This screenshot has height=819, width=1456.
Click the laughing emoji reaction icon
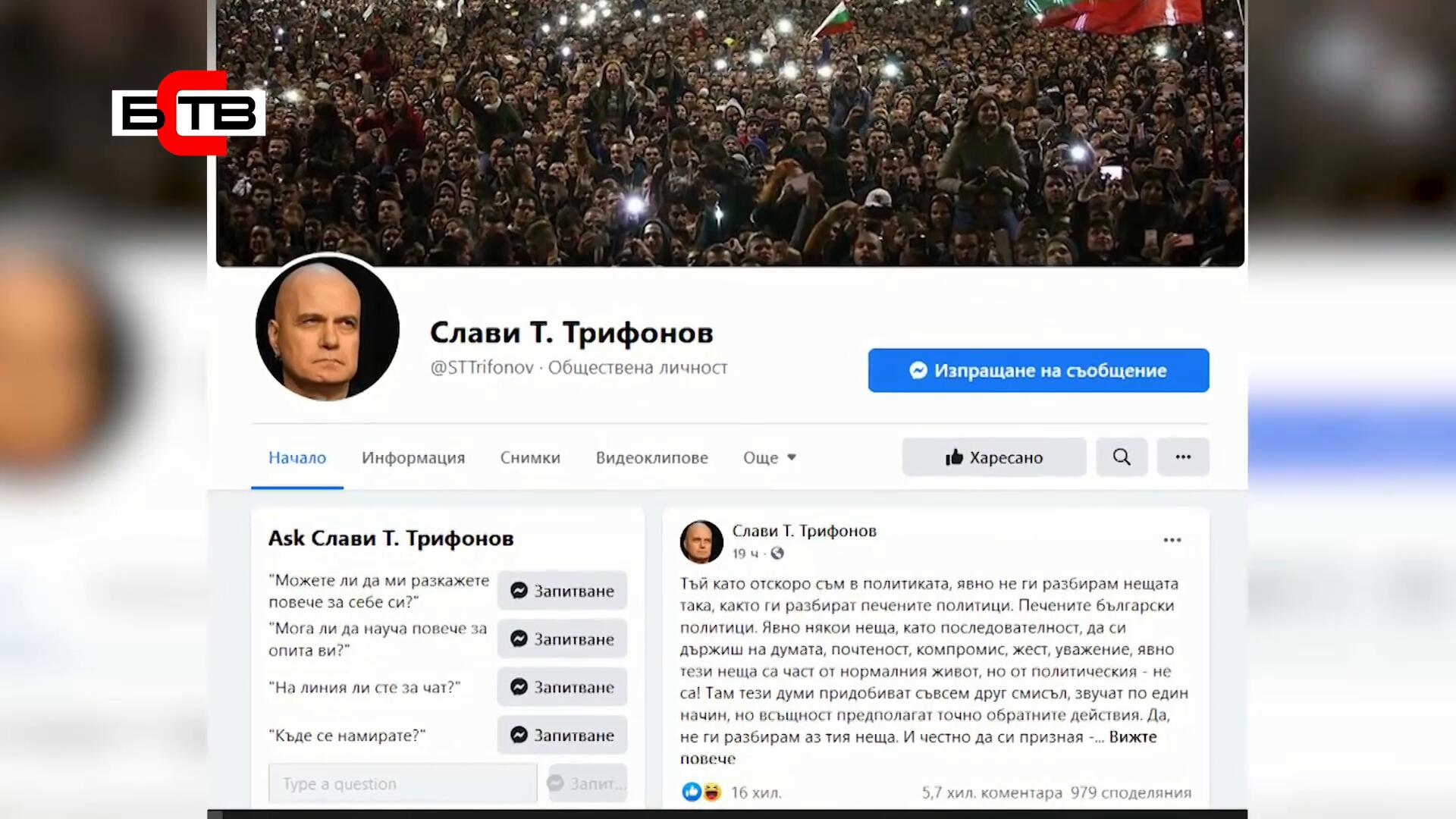711,792
